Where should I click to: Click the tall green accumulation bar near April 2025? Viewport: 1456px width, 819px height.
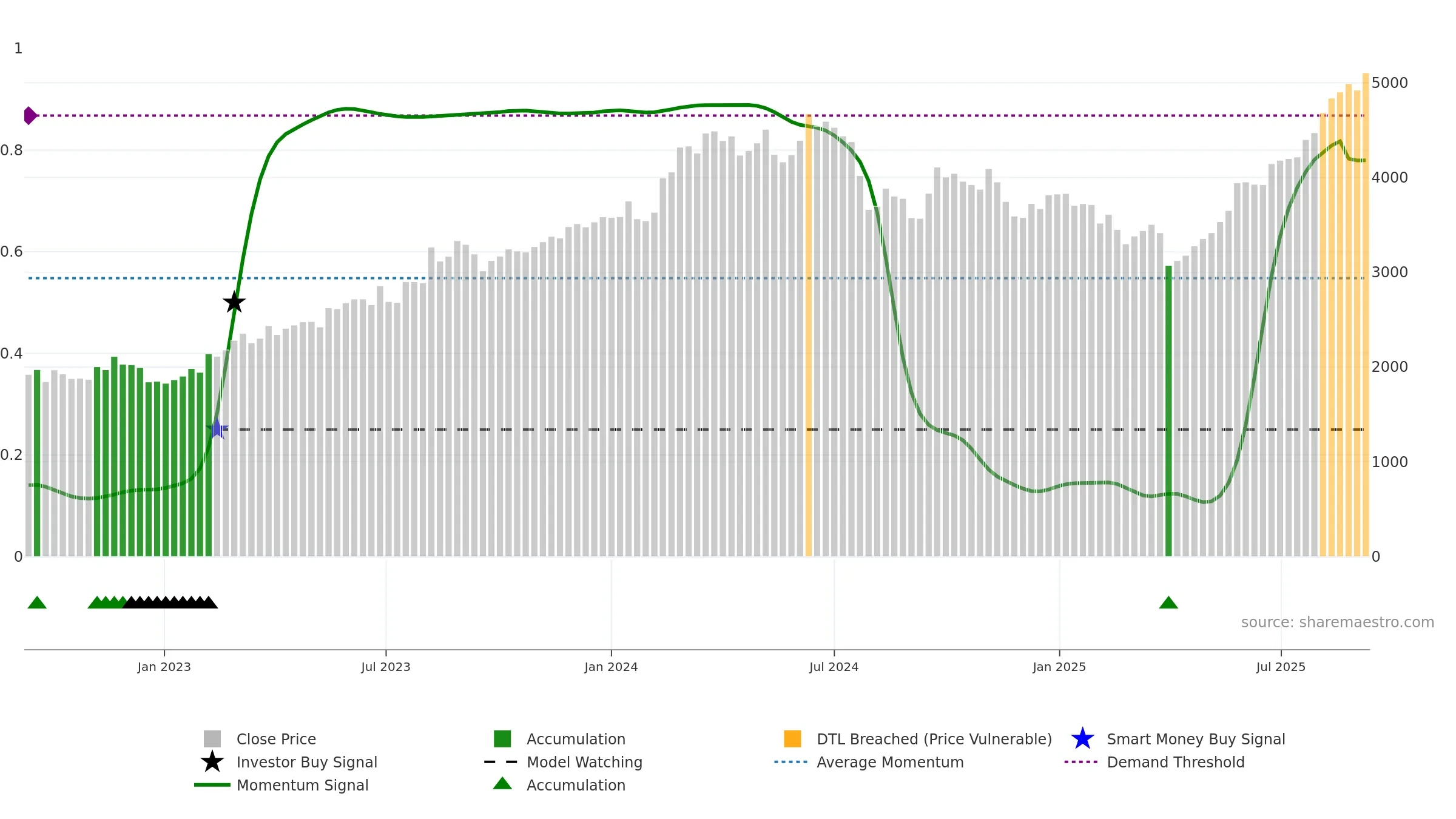click(x=1168, y=411)
